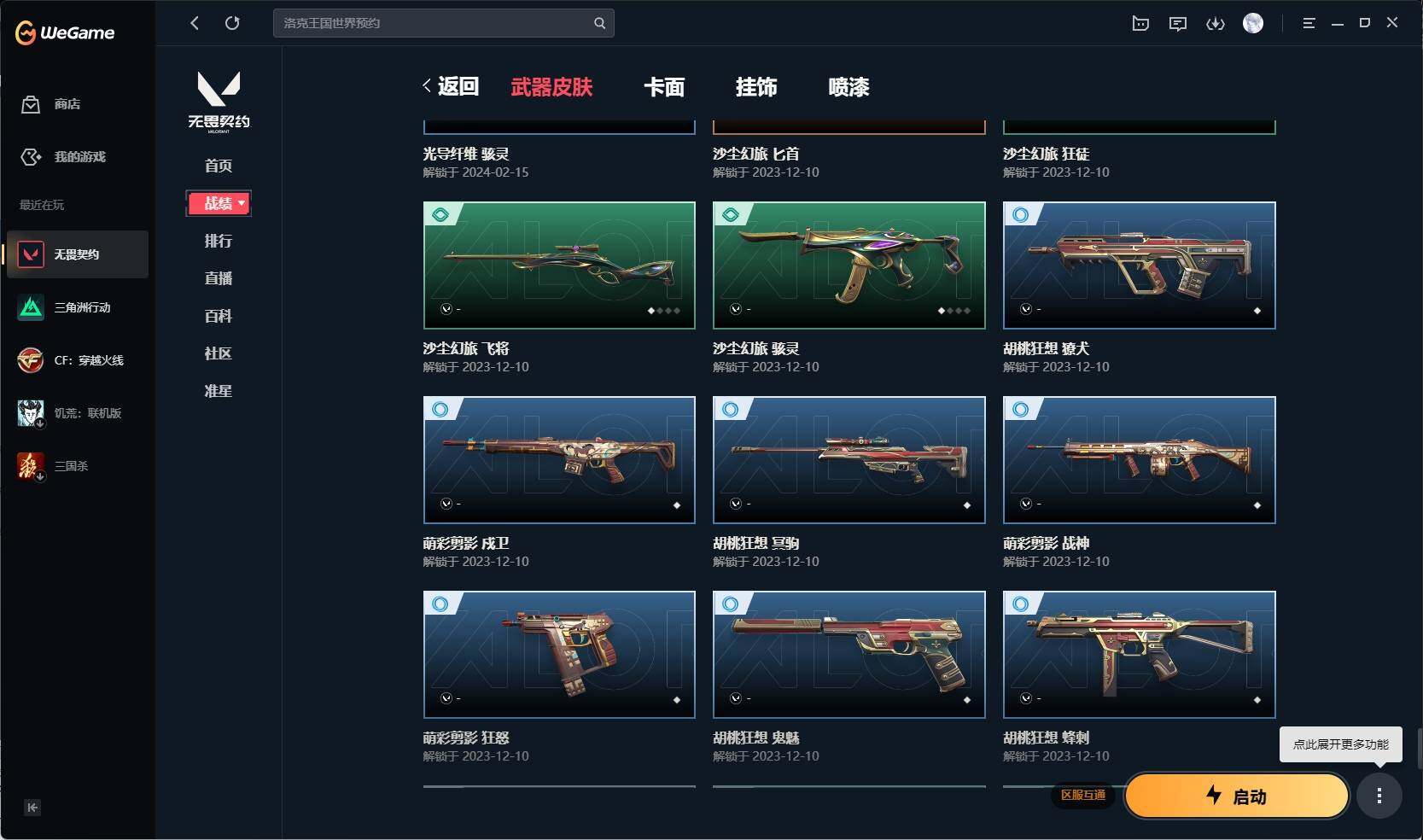
Task: Select 三角洲行动 from recent games
Action: click(77, 307)
